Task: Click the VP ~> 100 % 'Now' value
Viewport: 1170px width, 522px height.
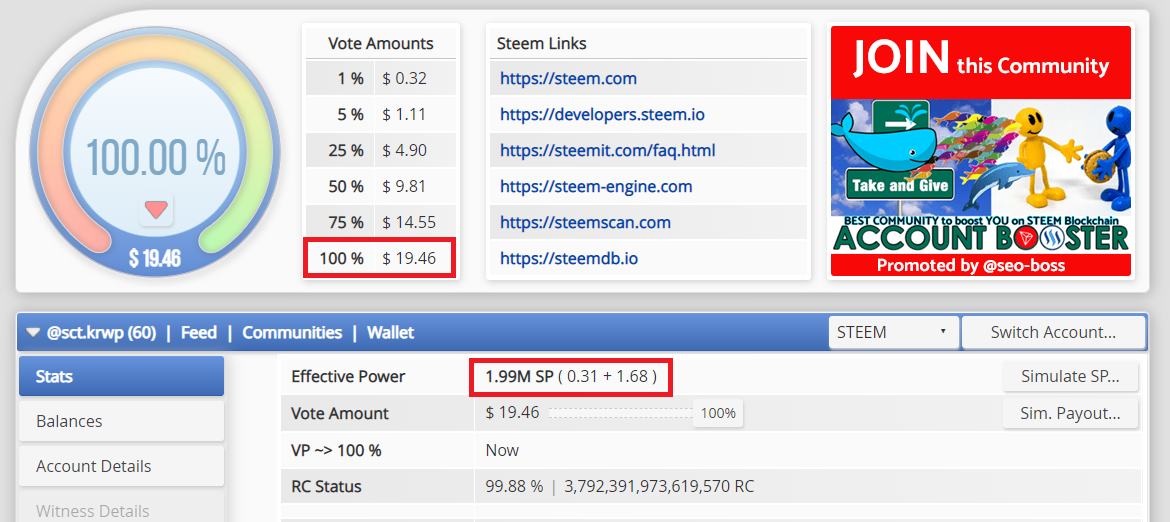Action: point(501,450)
